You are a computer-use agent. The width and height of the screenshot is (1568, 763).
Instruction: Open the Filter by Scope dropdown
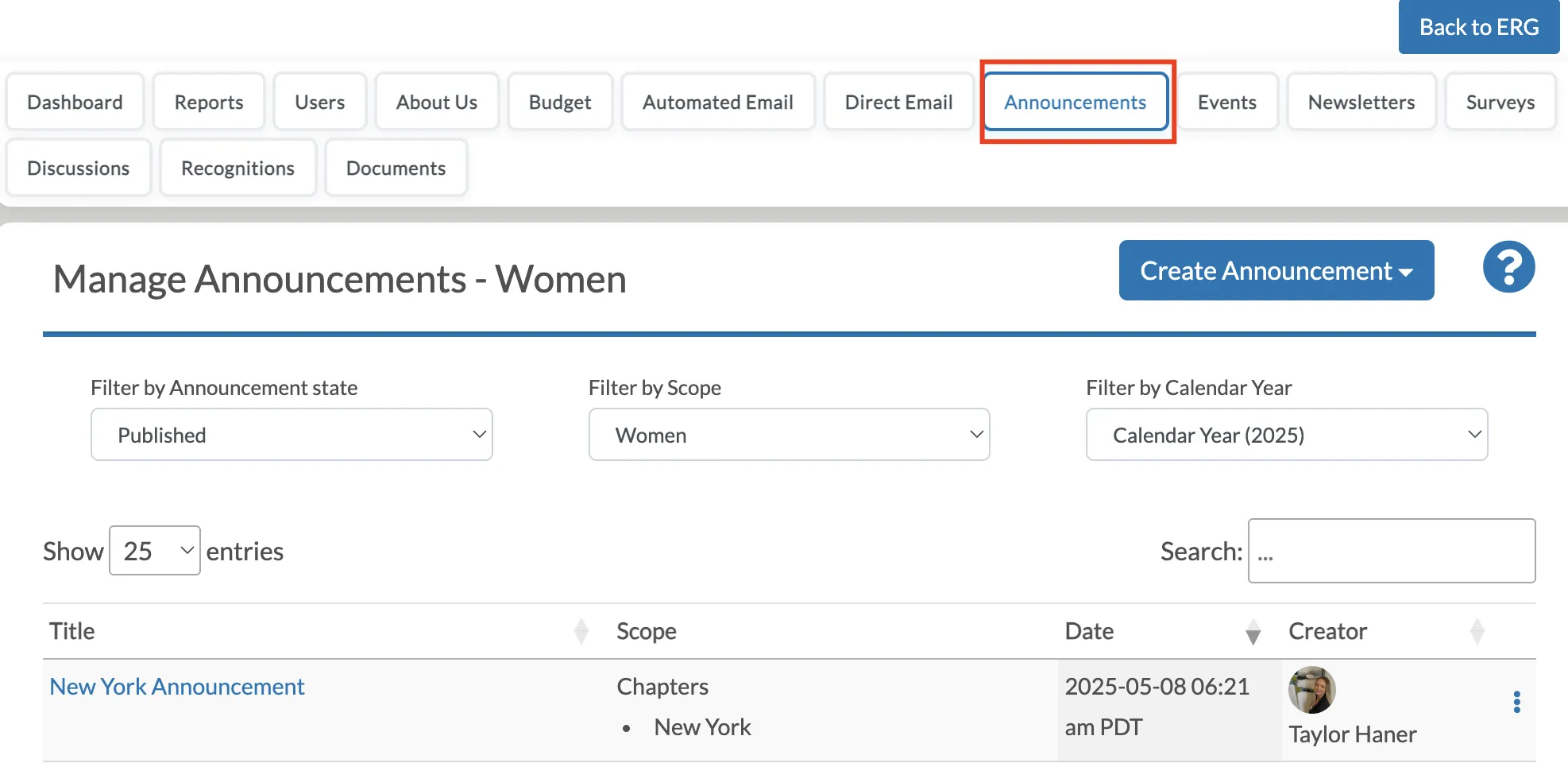click(789, 435)
